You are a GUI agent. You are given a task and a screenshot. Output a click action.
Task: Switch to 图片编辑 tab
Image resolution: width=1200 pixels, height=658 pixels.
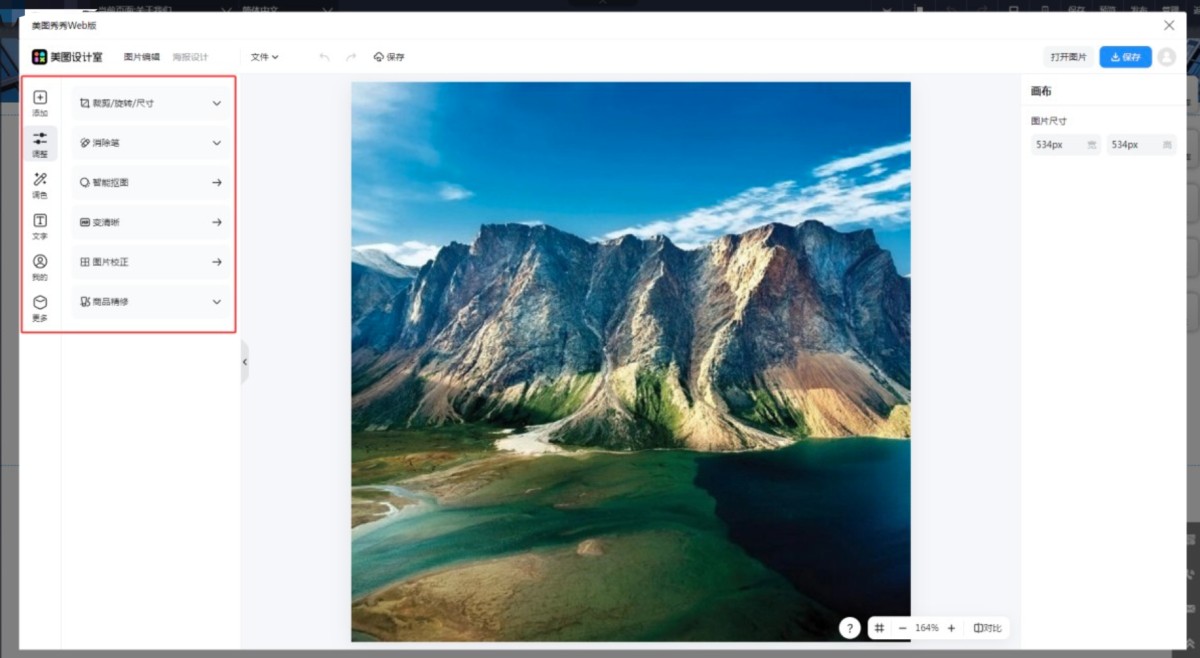point(142,57)
